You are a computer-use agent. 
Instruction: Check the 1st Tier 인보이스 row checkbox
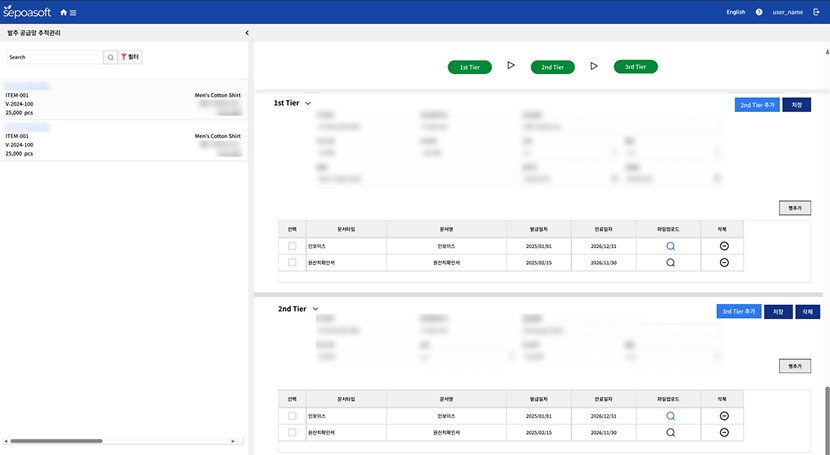292,245
